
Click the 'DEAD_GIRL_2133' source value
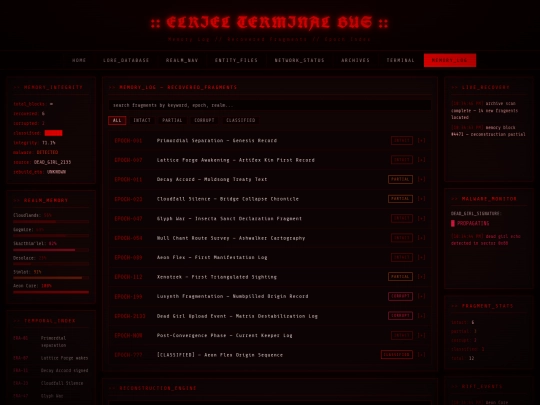52,162
